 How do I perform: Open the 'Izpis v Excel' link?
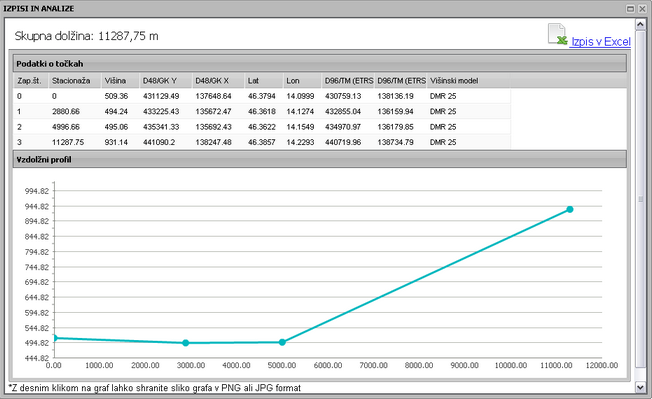pyautogui.click(x=600, y=42)
